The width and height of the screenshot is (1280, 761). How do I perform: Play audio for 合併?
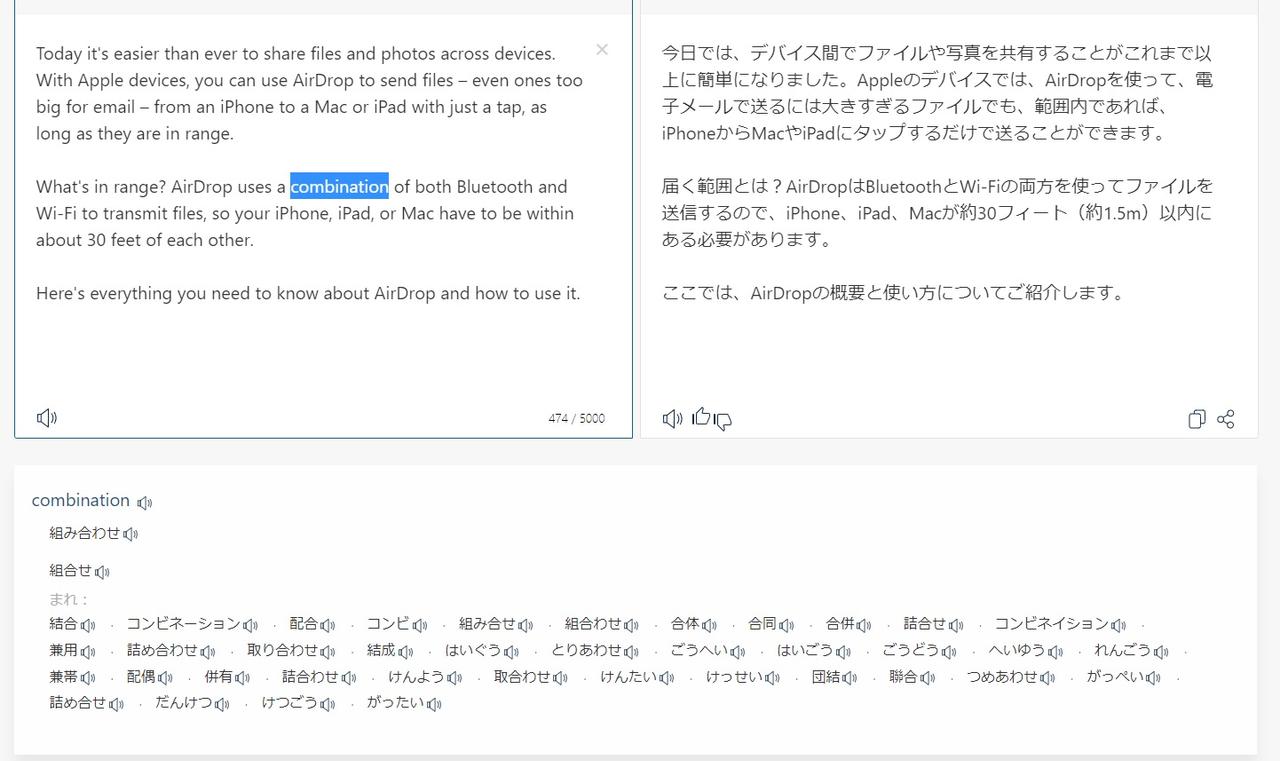coord(864,625)
